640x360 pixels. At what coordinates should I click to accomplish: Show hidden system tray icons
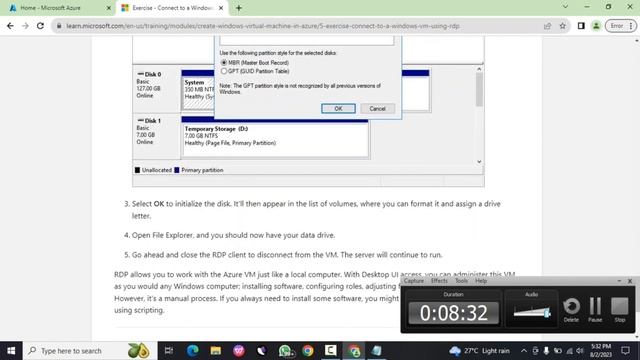524,351
